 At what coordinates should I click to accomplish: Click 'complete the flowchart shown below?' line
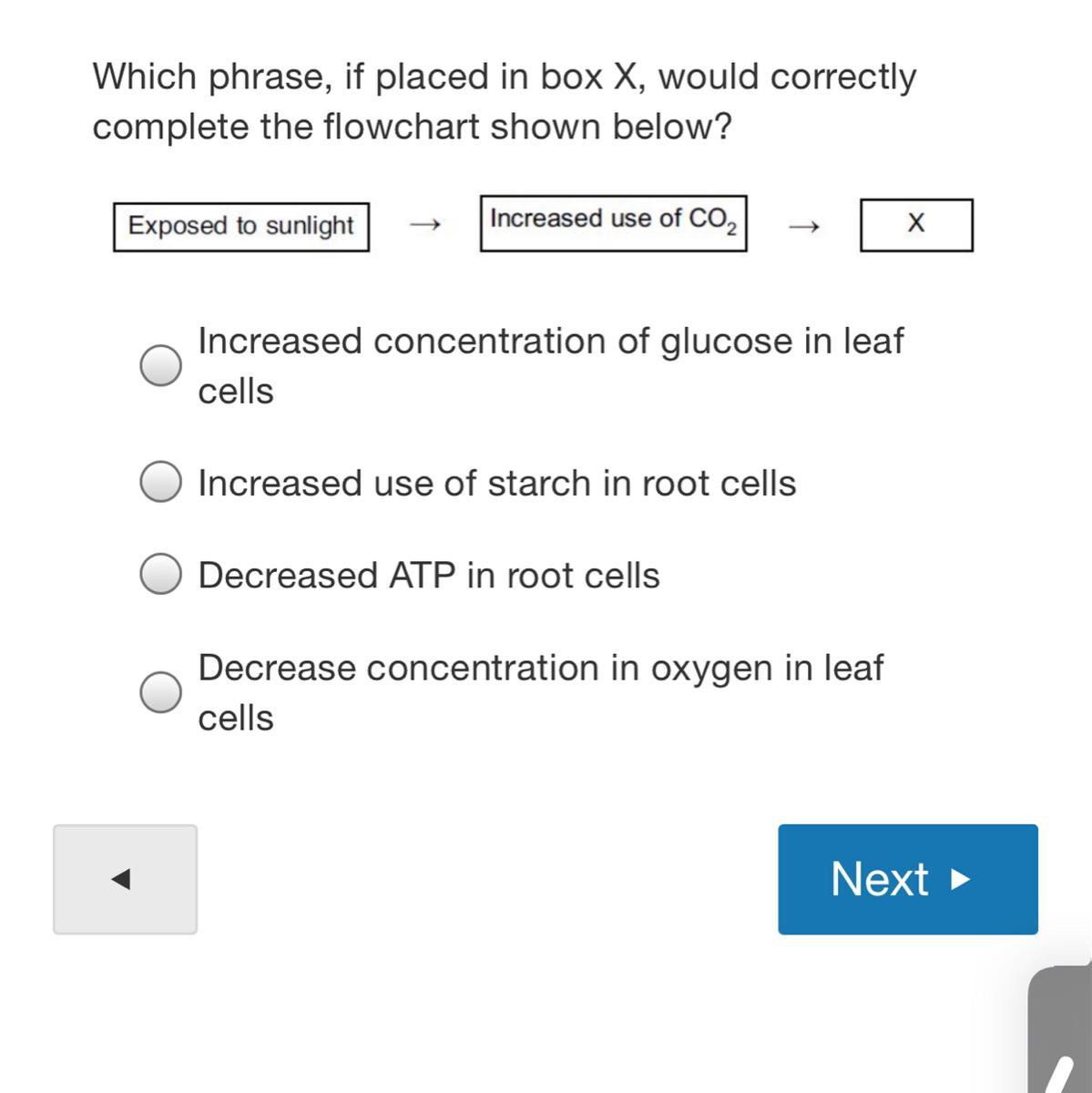(x=412, y=127)
